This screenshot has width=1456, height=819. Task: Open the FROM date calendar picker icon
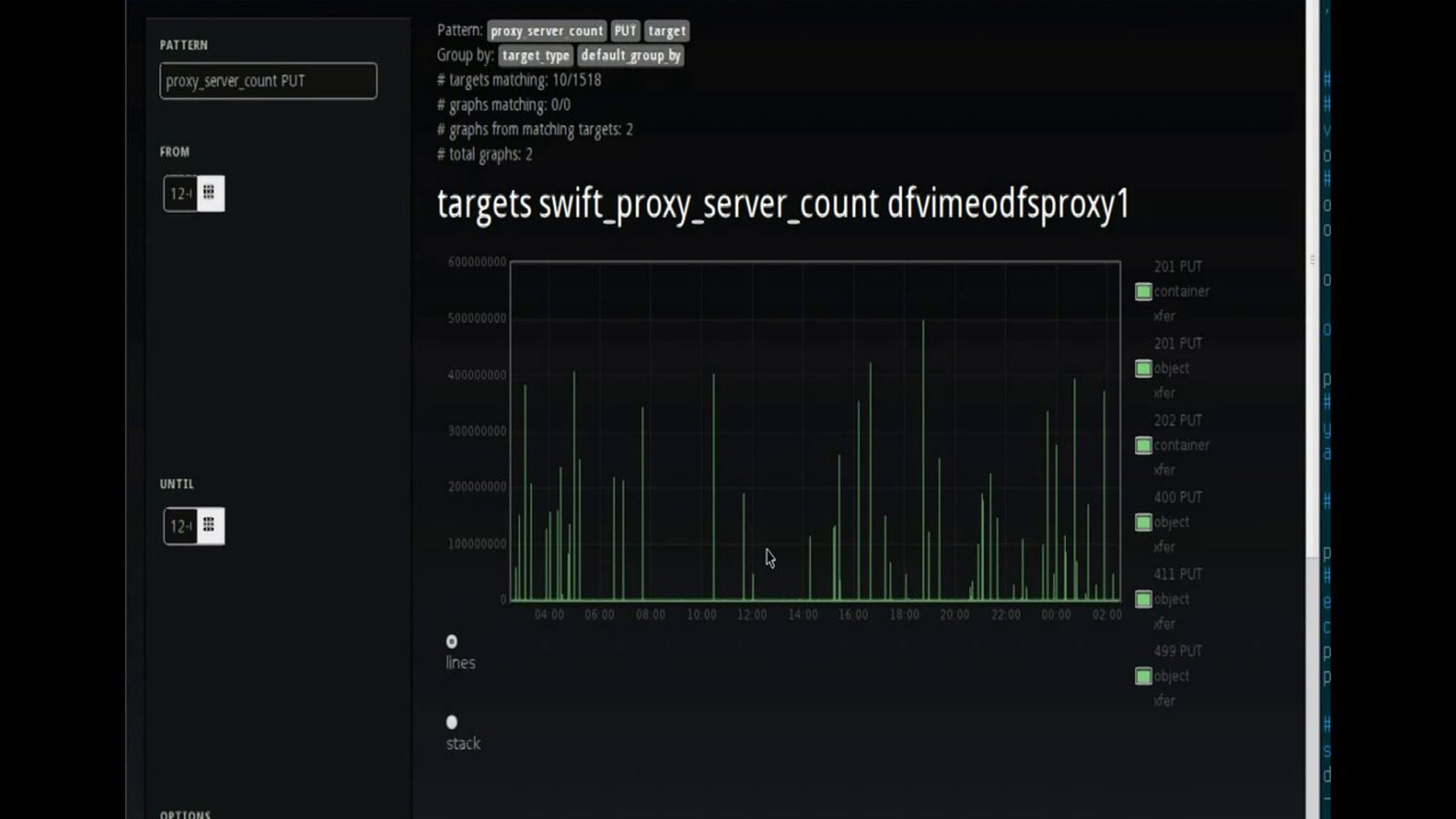211,194
